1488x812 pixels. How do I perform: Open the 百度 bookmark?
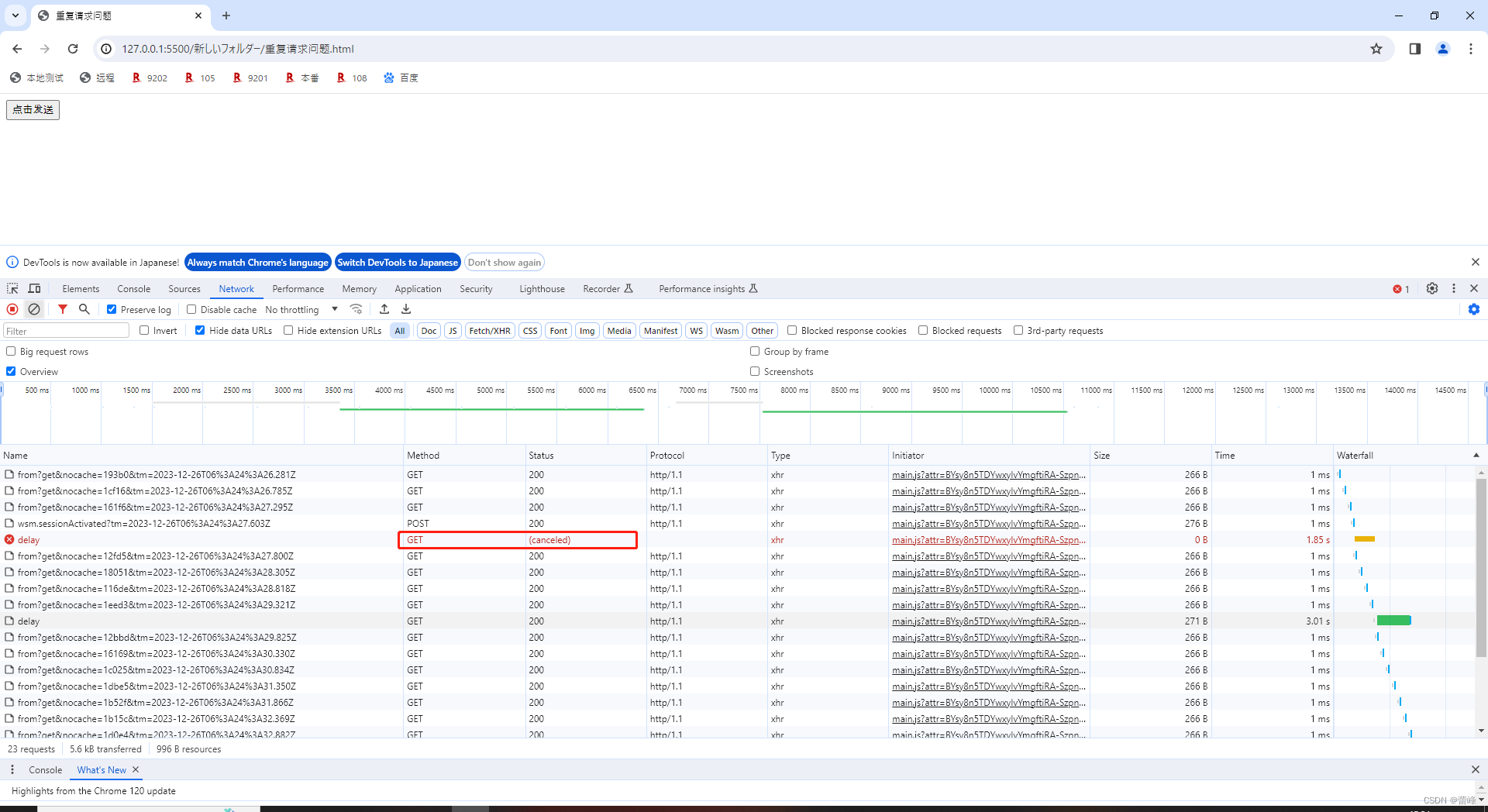401,77
